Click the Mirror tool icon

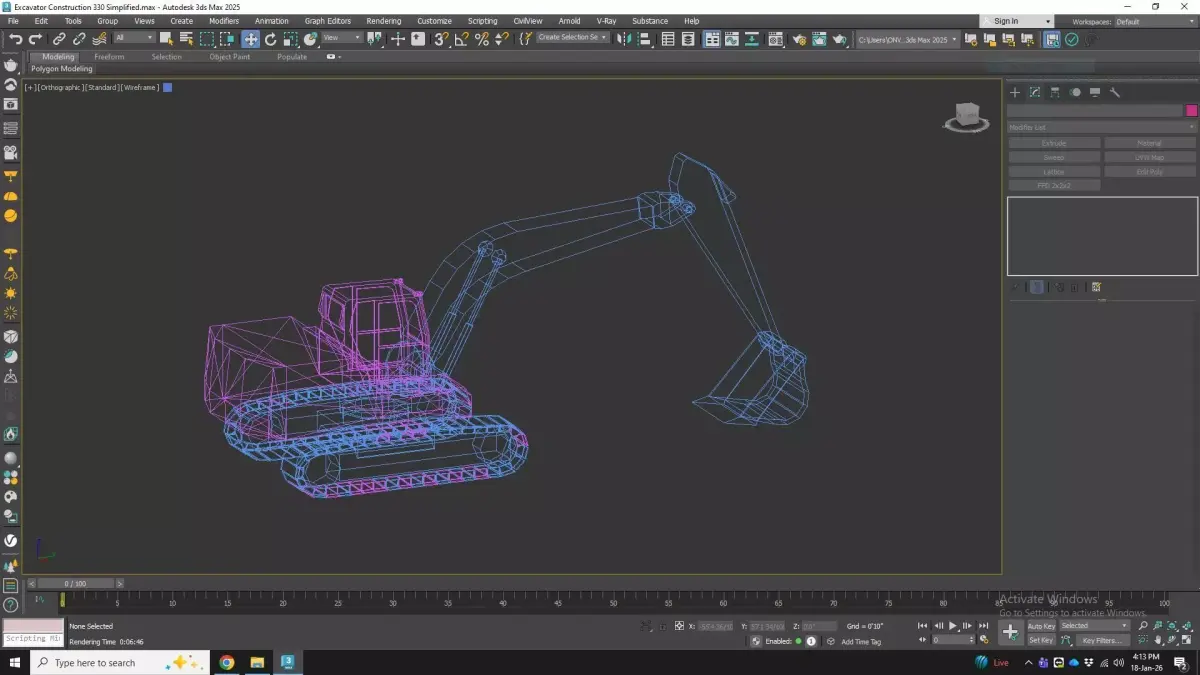[622, 39]
